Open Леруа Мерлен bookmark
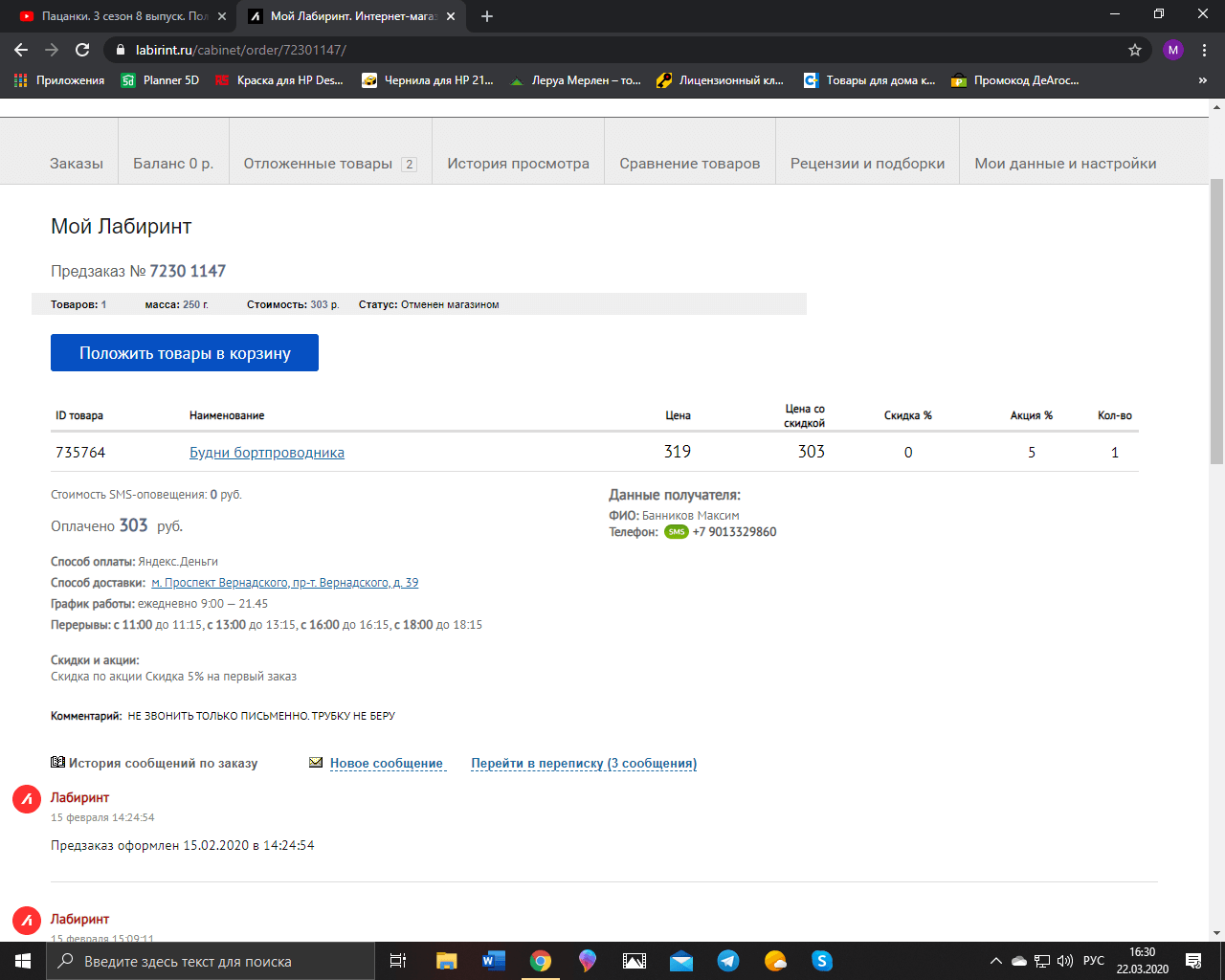This screenshot has height=980, width=1225. click(x=575, y=80)
